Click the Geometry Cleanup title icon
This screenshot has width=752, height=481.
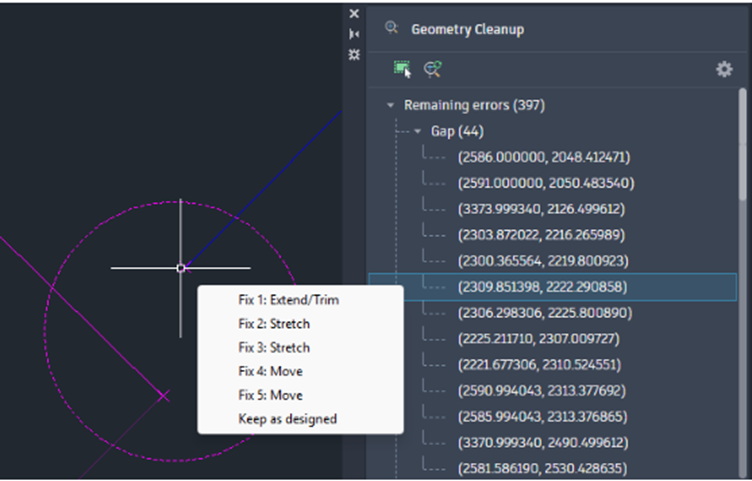[x=391, y=28]
